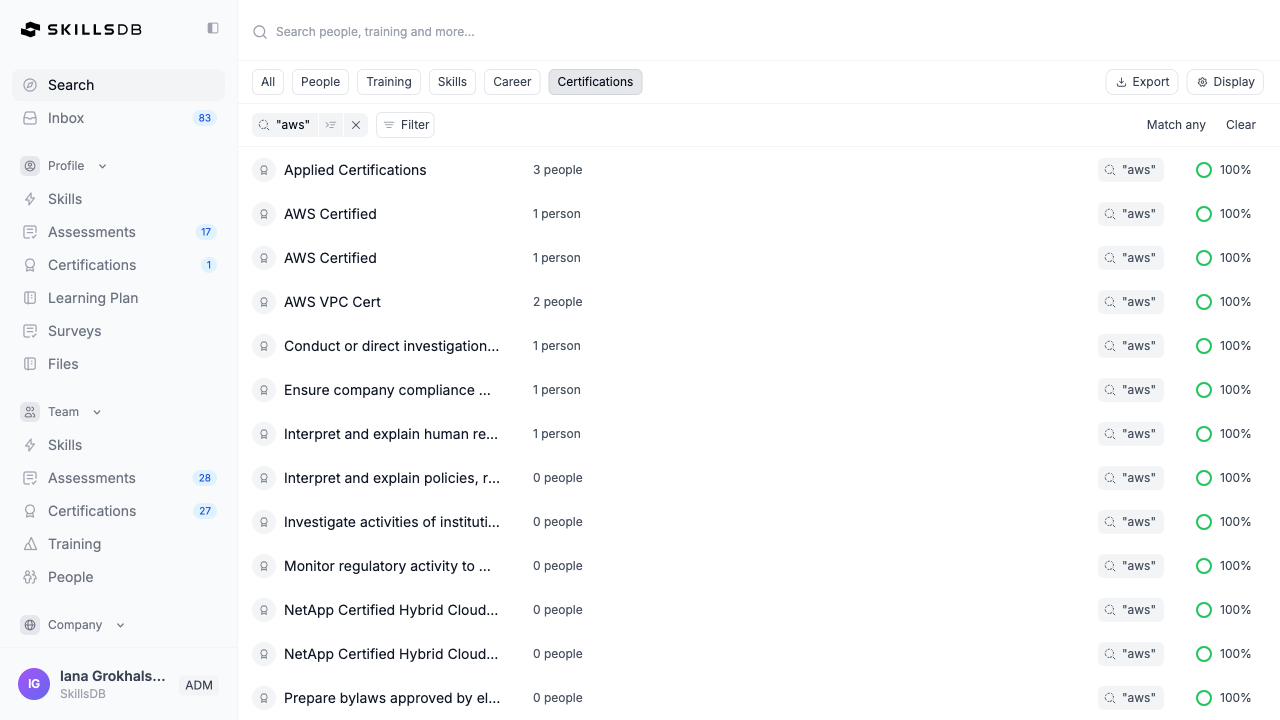This screenshot has height=720, width=1280.
Task: Collapse the Team section chevron
Action: coord(97,412)
